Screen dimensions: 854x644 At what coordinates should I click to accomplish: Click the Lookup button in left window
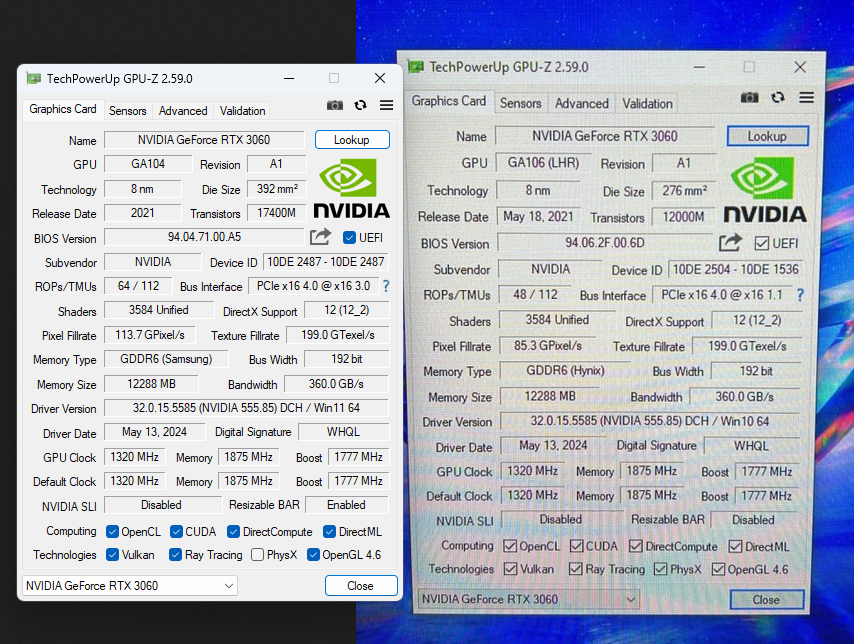pos(352,139)
